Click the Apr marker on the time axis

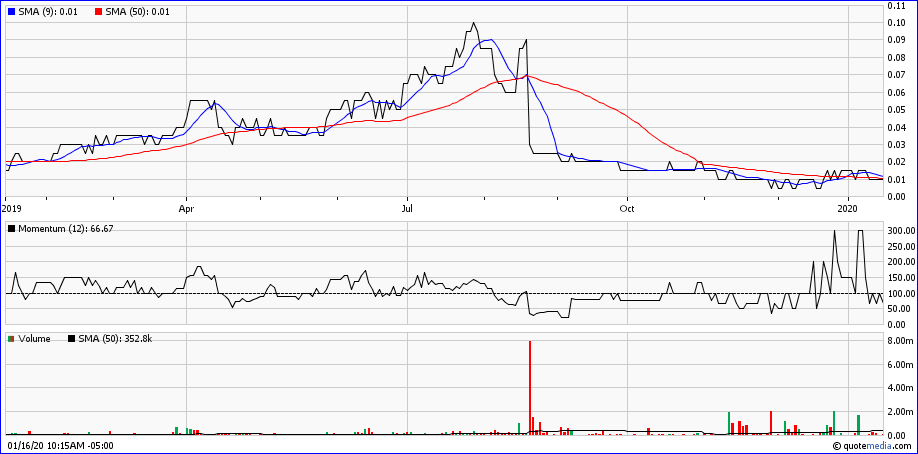click(186, 209)
